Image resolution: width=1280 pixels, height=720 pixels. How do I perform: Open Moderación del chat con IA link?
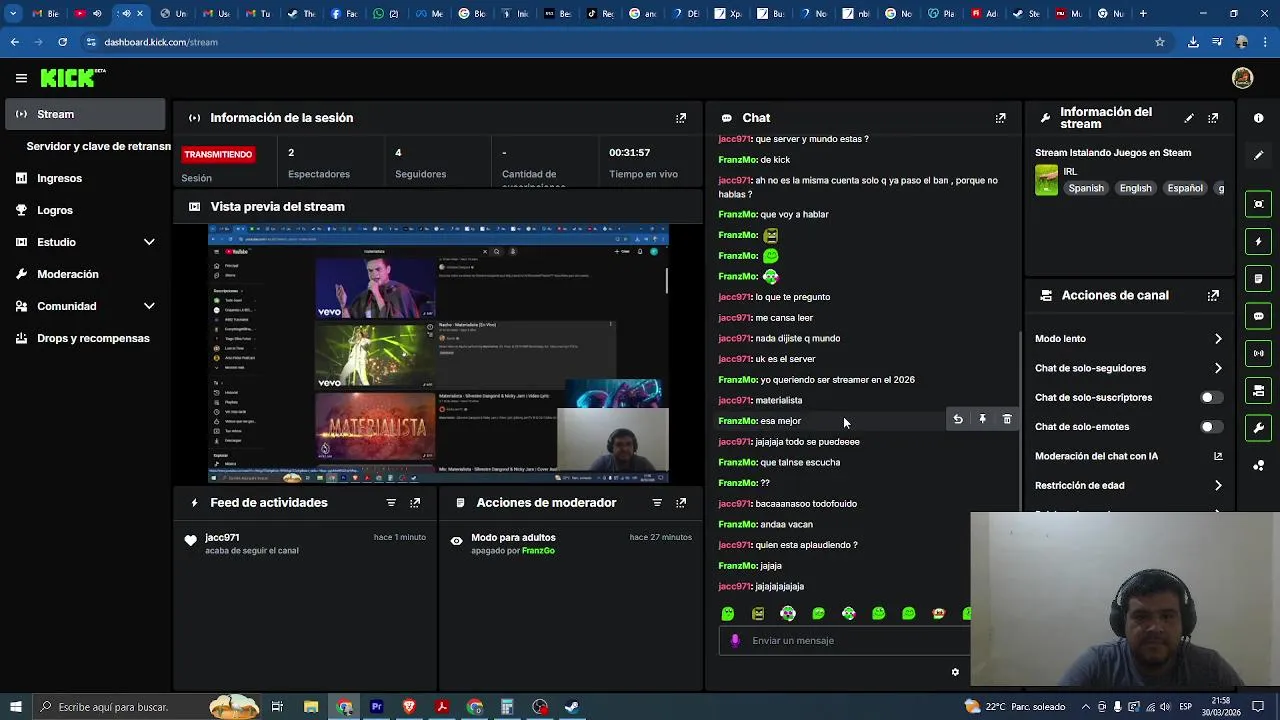click(x=1128, y=456)
